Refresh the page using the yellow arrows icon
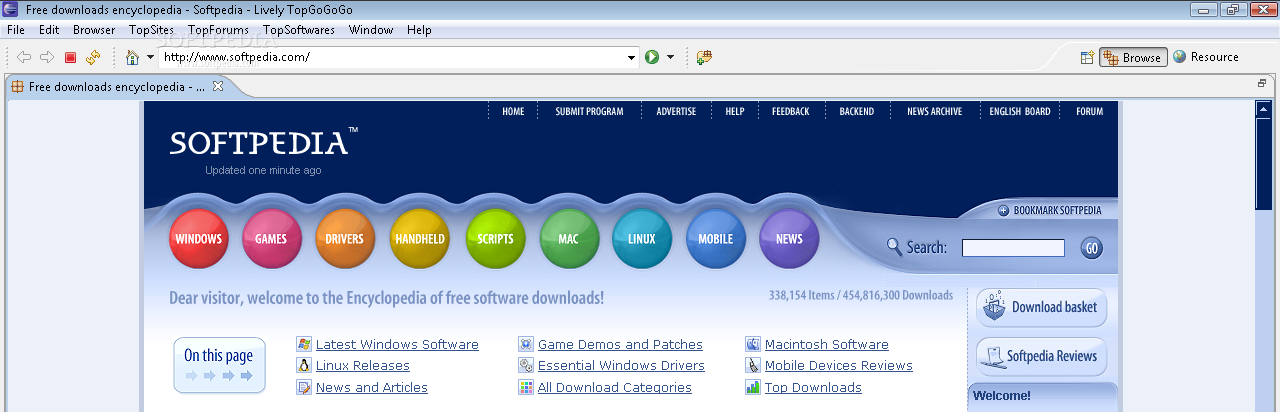 coord(93,57)
